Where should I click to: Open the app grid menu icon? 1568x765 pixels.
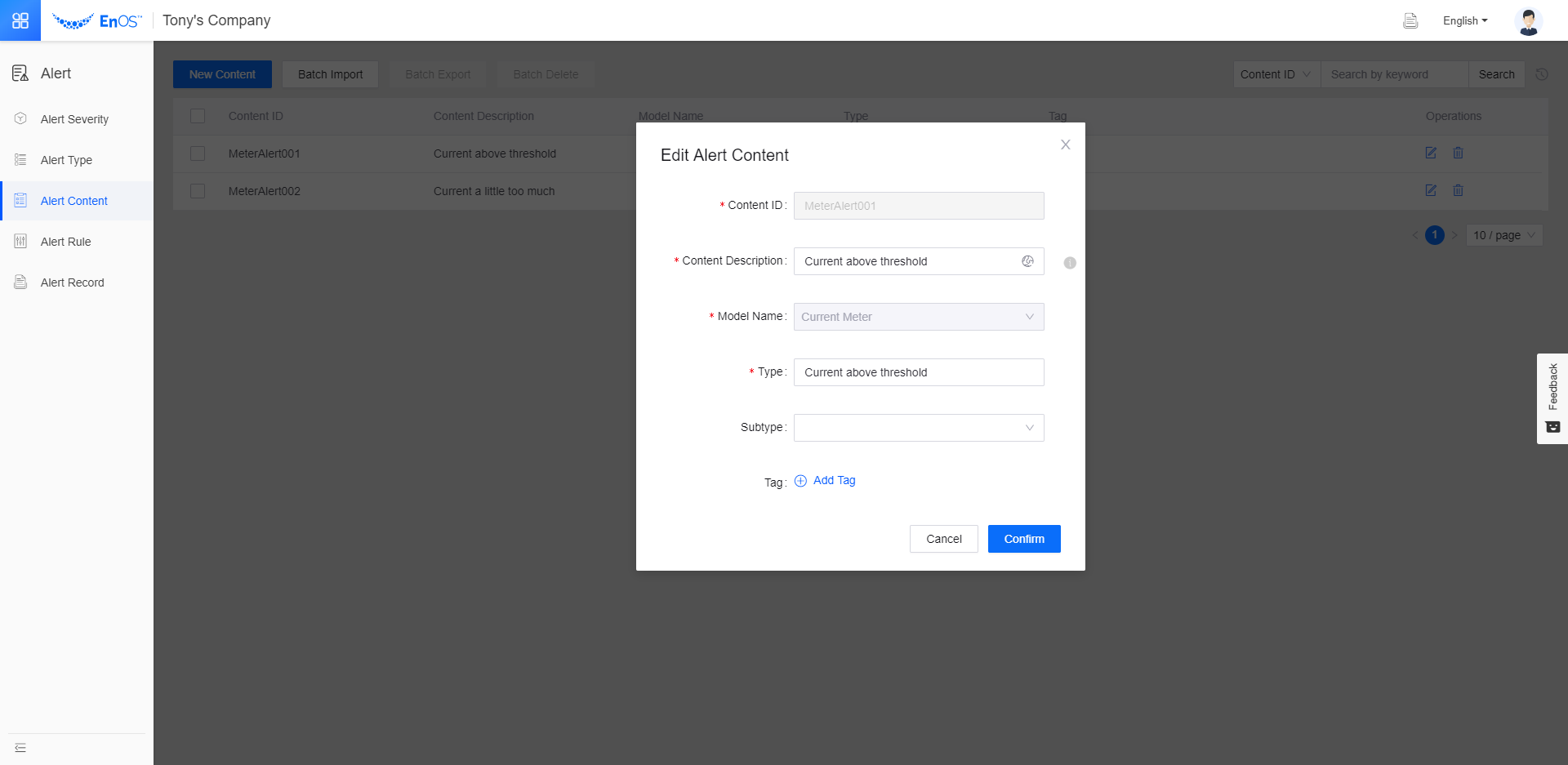pyautogui.click(x=20, y=20)
